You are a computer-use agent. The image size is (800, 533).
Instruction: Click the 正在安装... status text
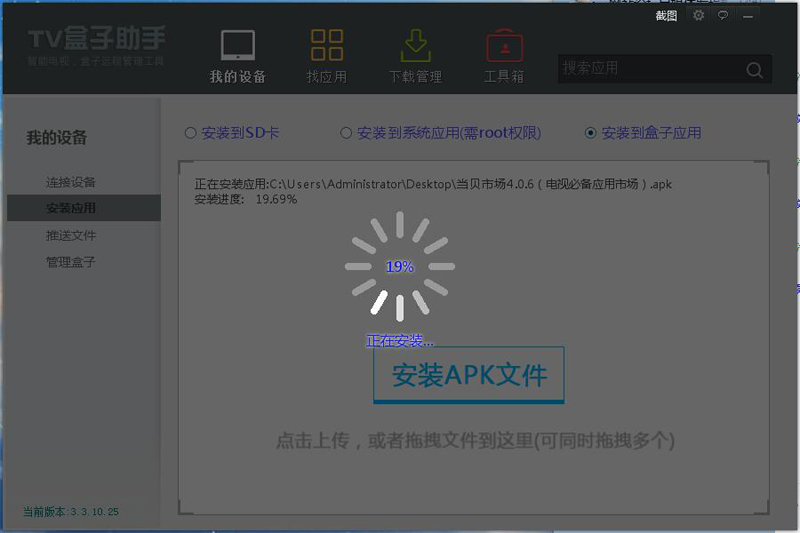tap(399, 341)
